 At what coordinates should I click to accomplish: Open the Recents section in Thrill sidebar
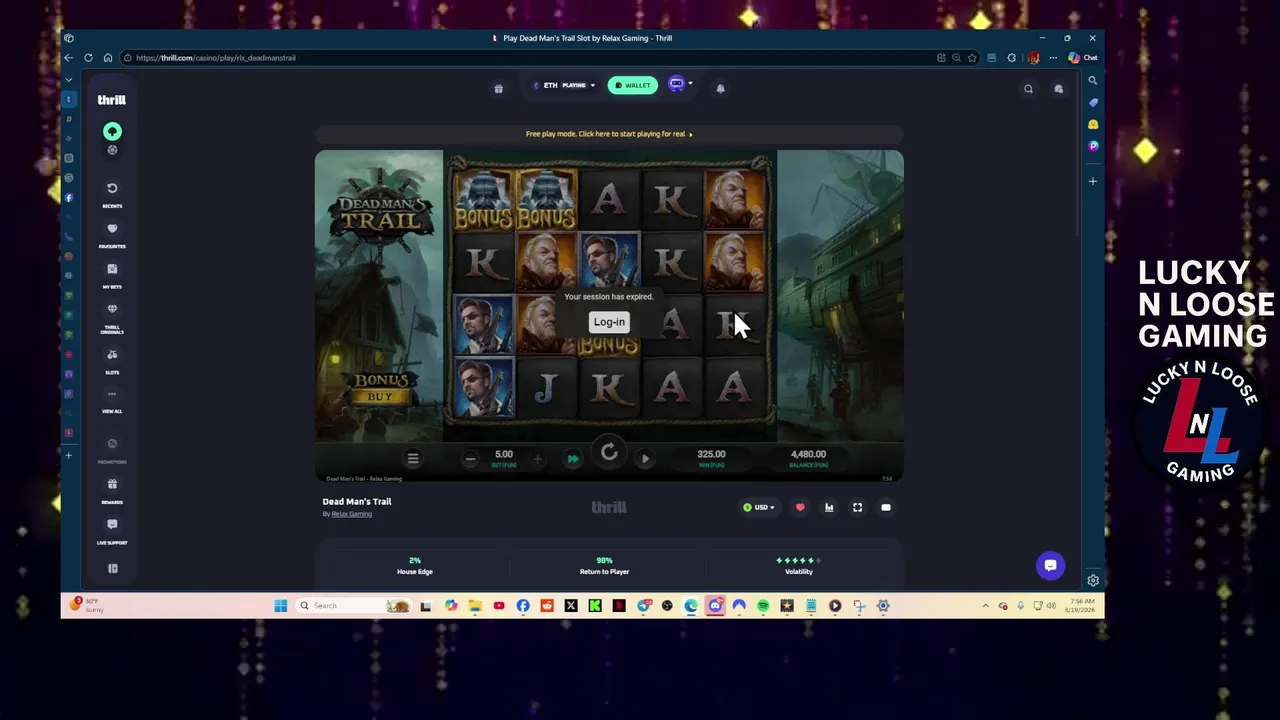[x=112, y=194]
